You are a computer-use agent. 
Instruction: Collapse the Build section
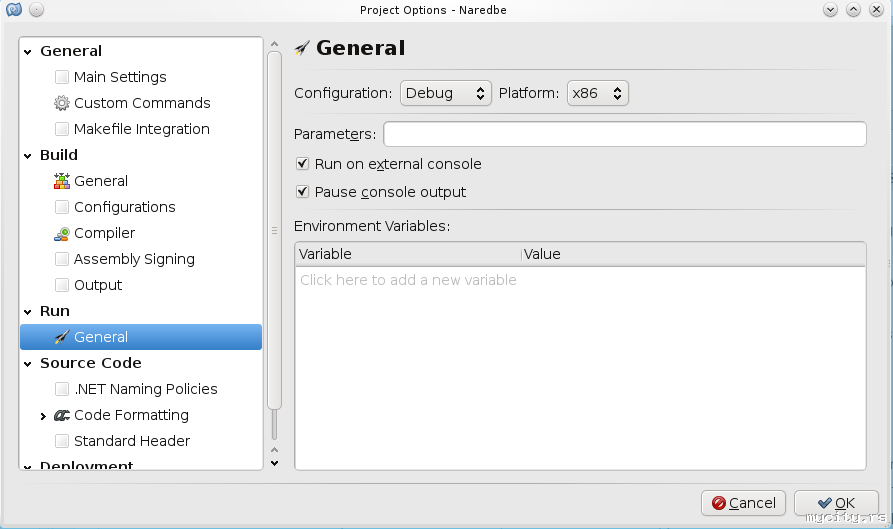point(28,156)
